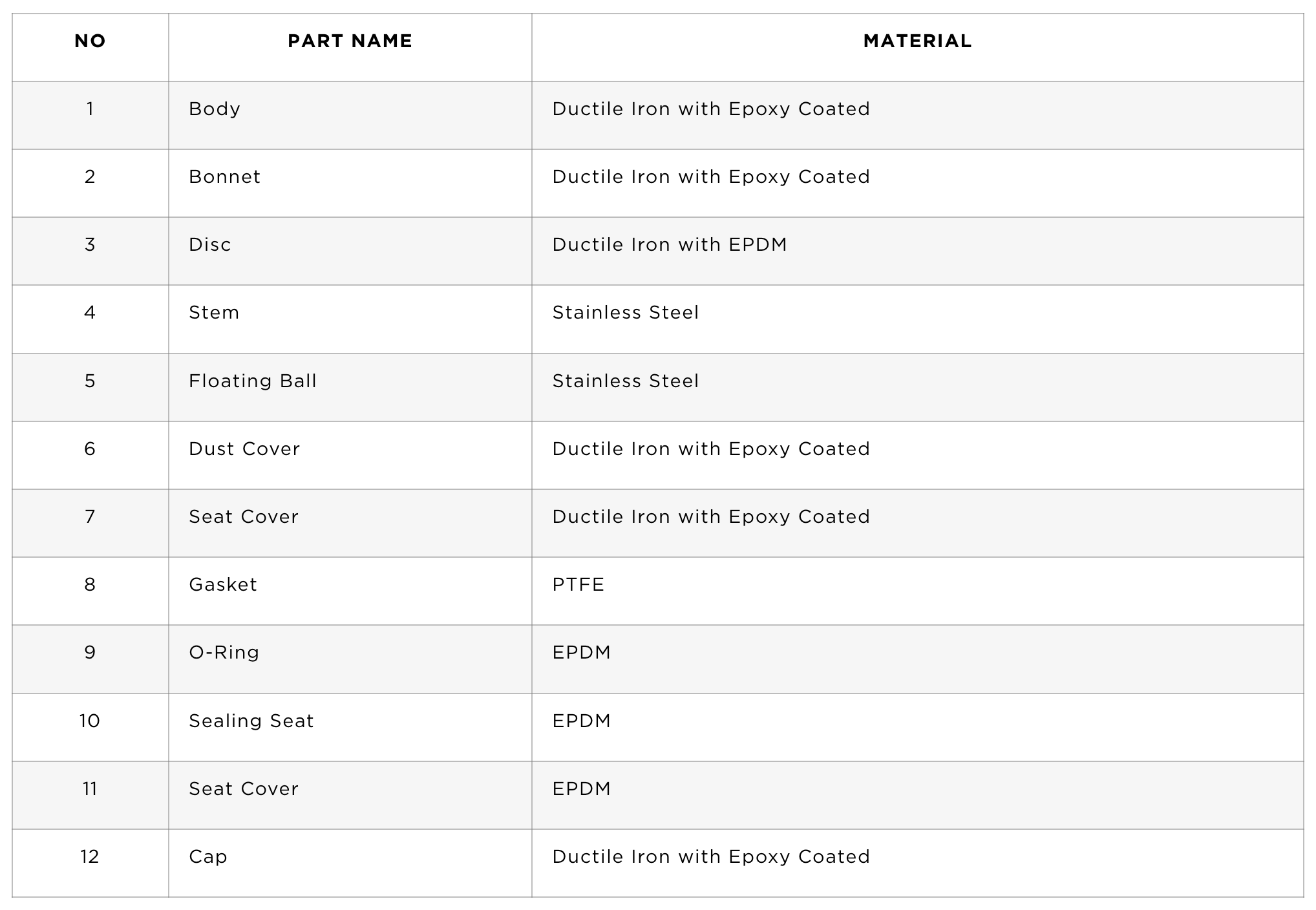The width and height of the screenshot is (1316, 910).
Task: Select the Bonnet part name cell
Action: tap(224, 177)
